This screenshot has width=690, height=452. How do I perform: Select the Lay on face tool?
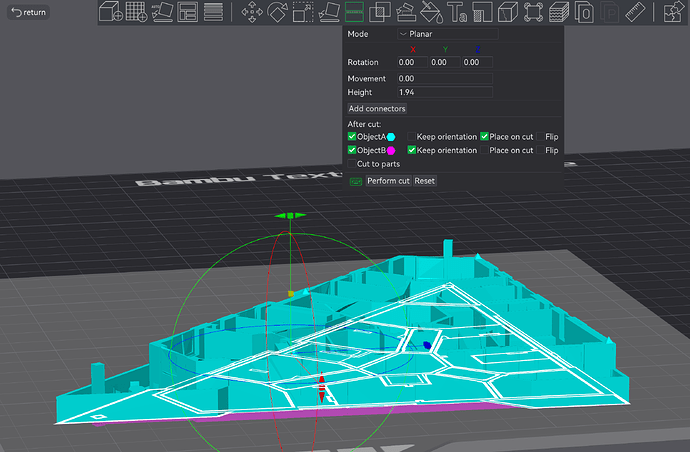point(329,12)
